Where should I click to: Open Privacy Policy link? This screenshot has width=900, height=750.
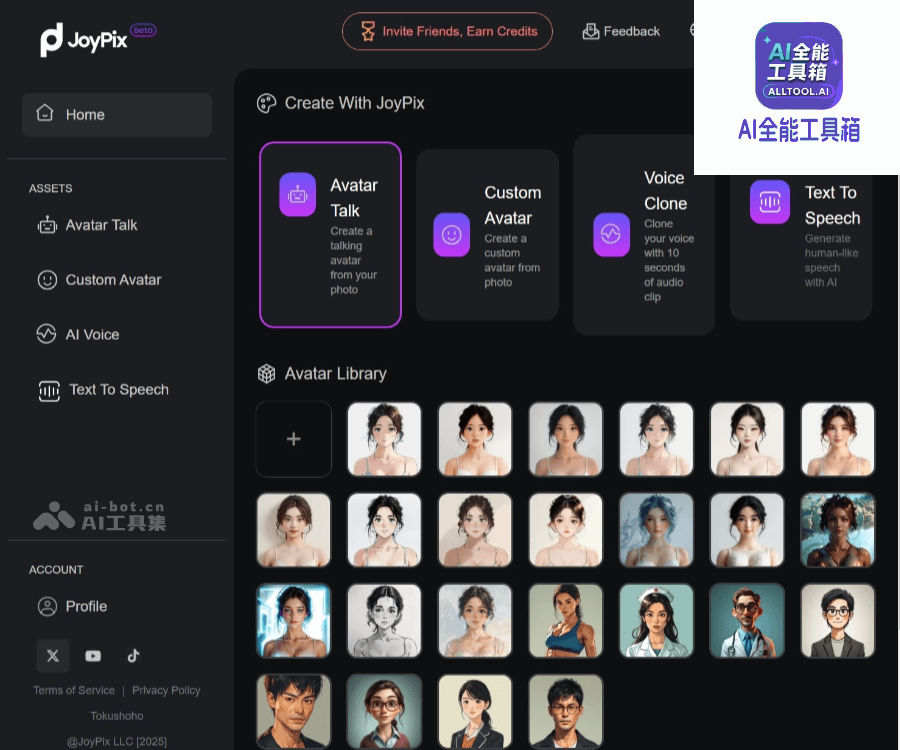tap(166, 690)
